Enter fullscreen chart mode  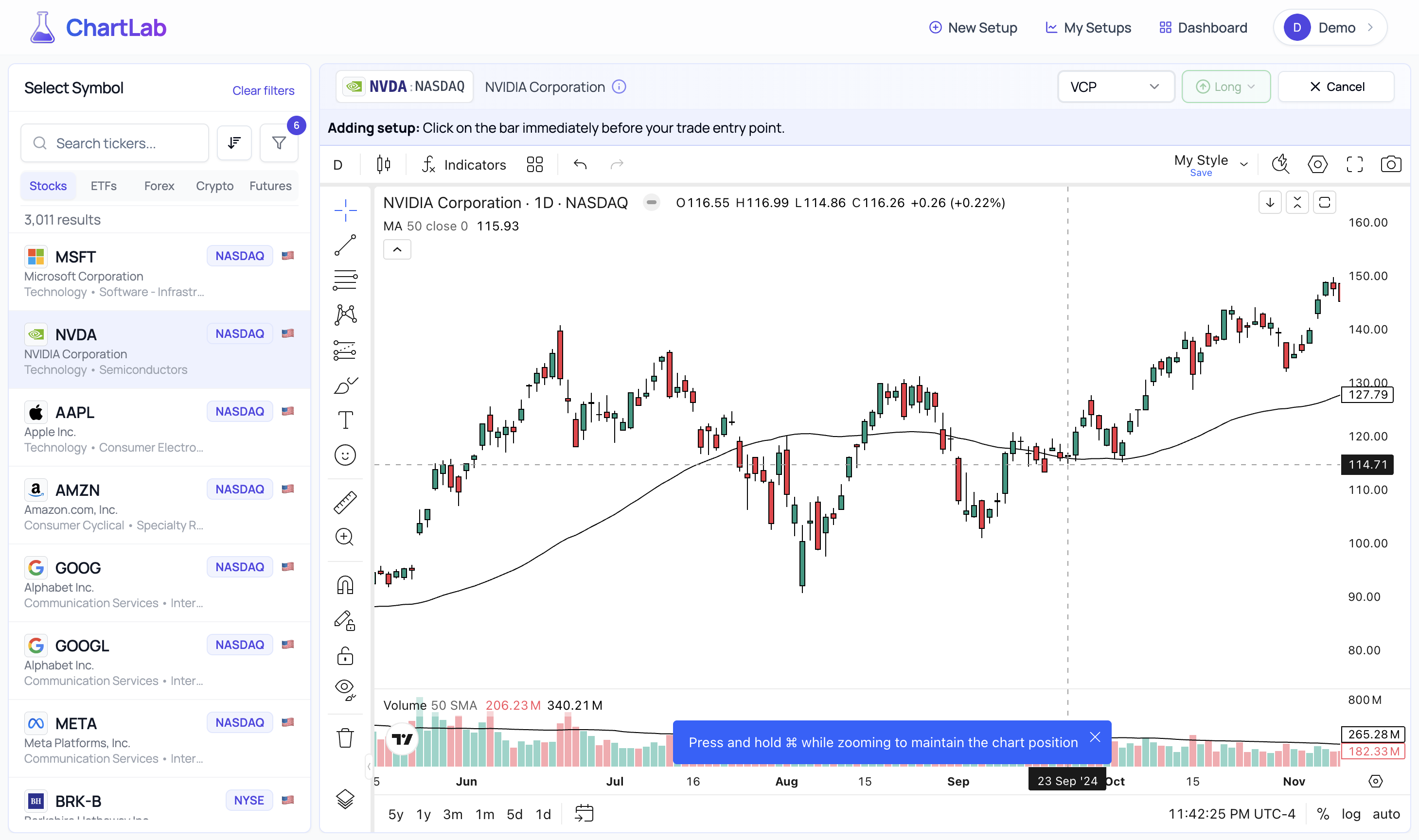(1354, 164)
